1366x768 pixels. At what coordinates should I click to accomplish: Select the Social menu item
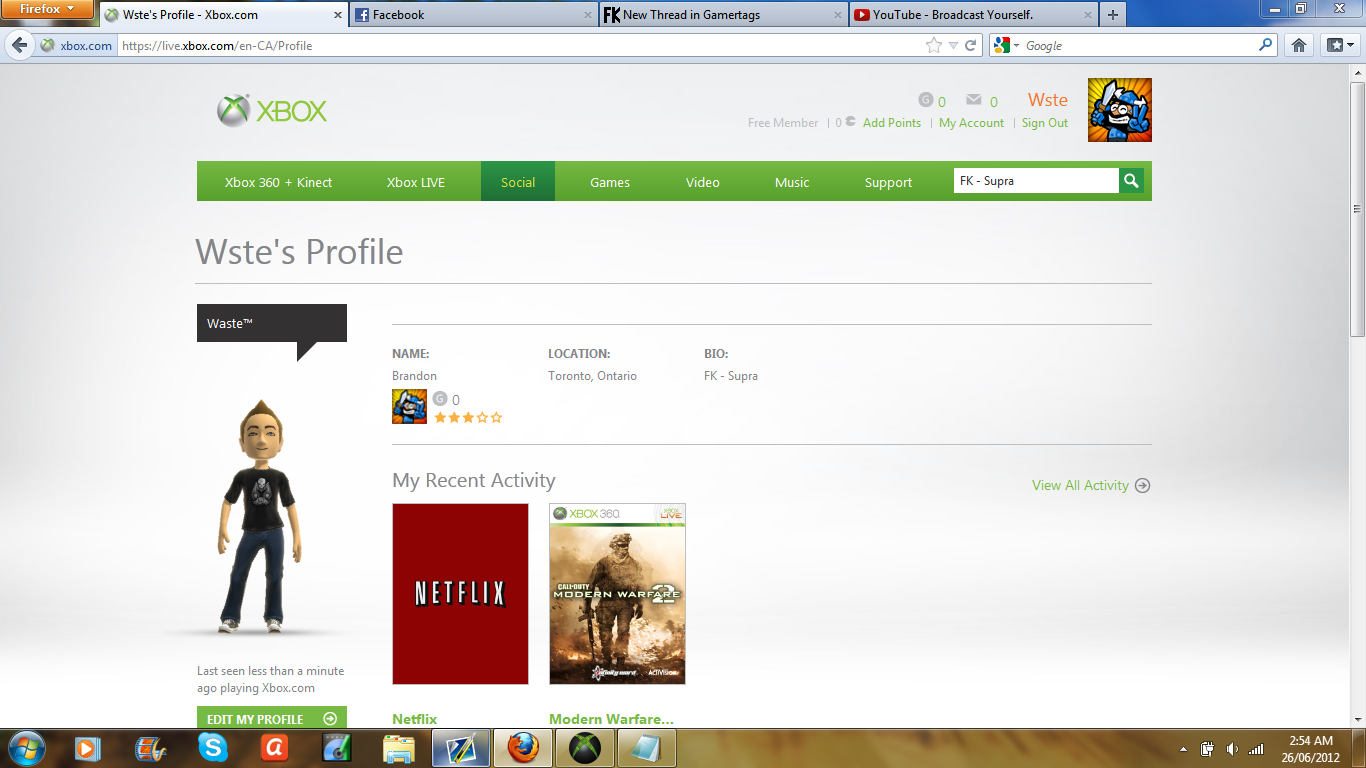518,182
